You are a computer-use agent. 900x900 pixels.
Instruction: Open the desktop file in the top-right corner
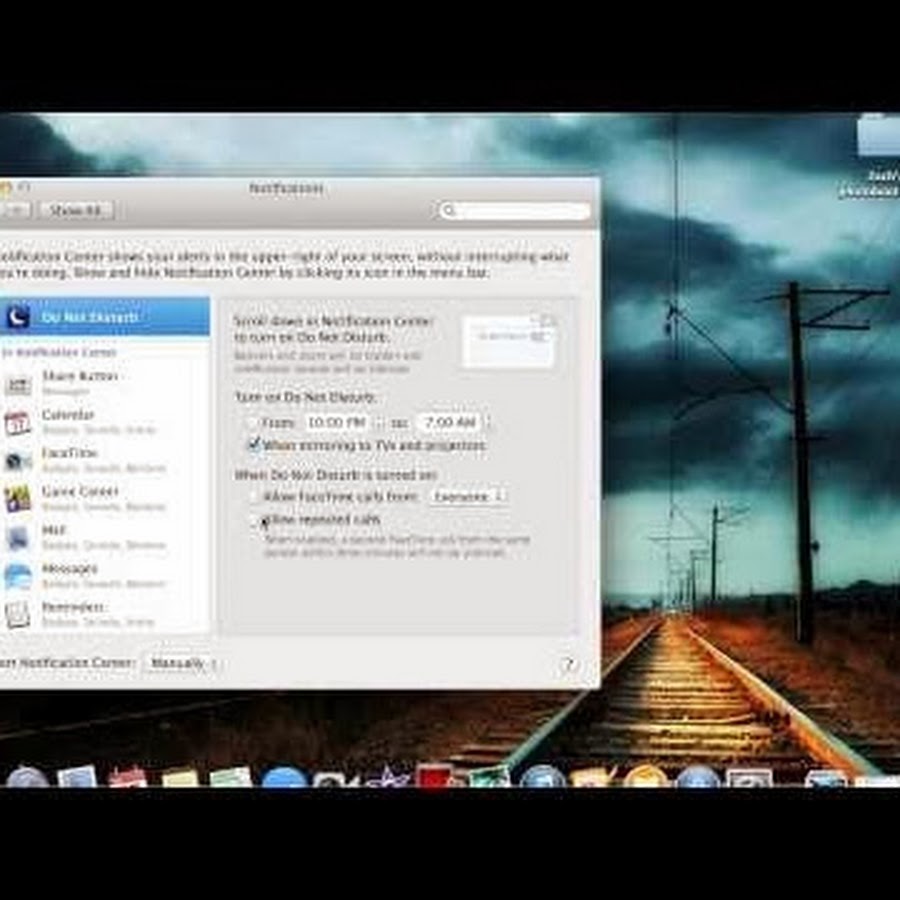click(876, 140)
